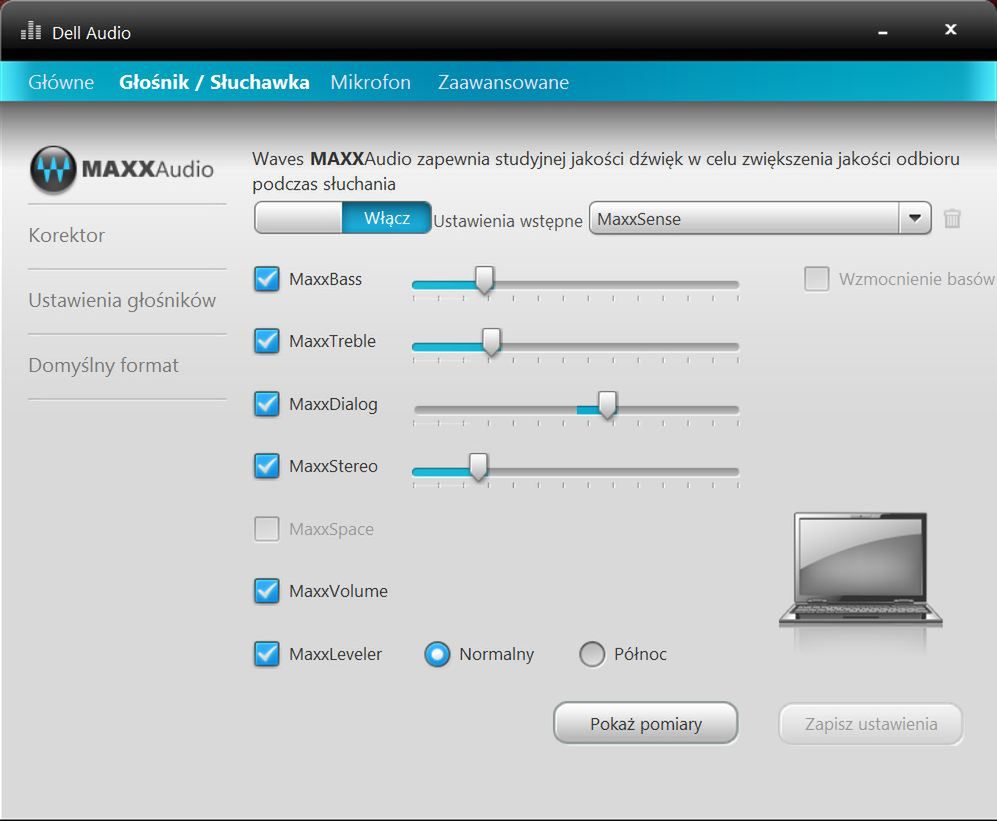Switch the Włącz toggle off

[343, 218]
